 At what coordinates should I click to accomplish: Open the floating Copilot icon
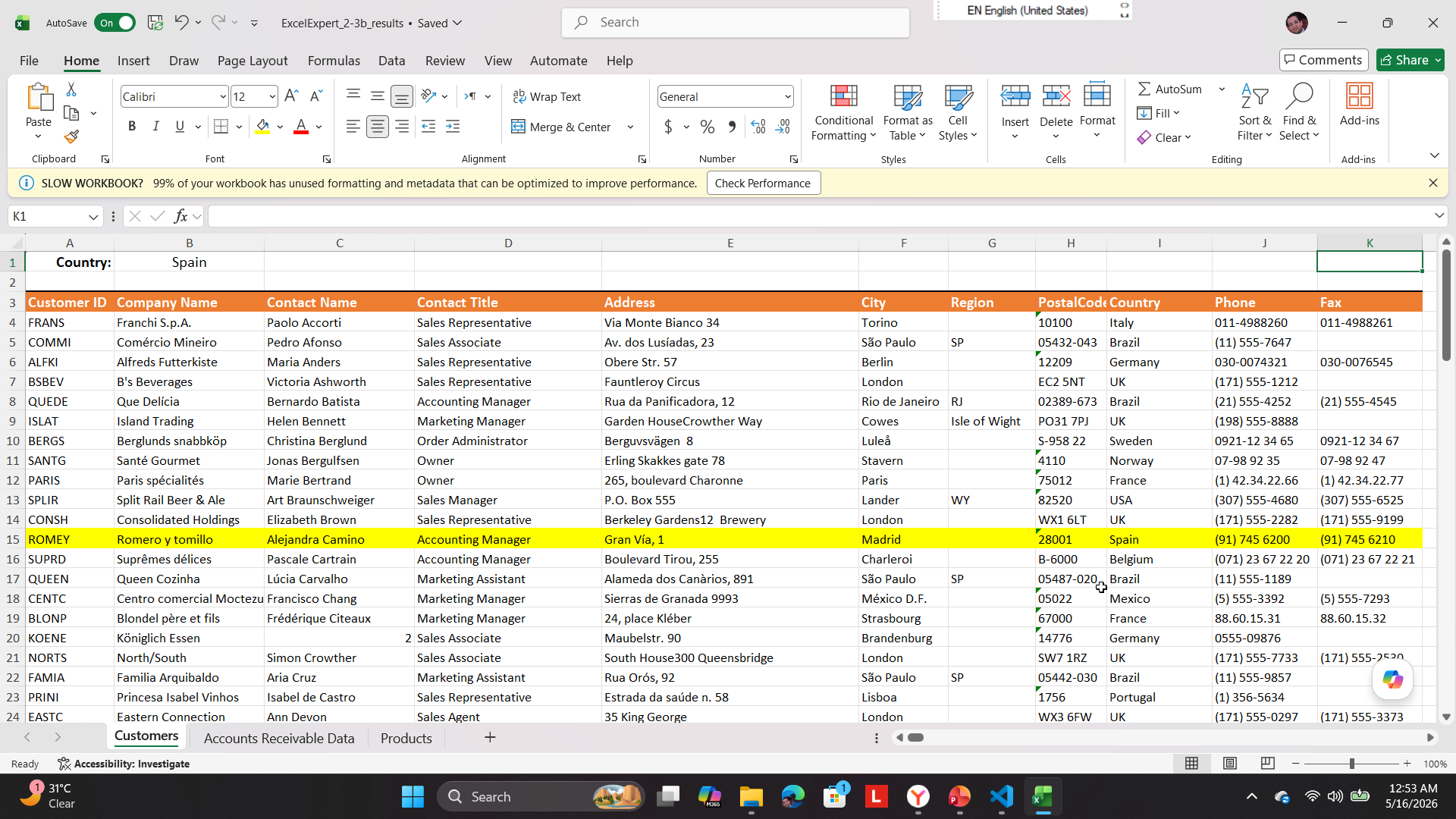pos(1393,679)
